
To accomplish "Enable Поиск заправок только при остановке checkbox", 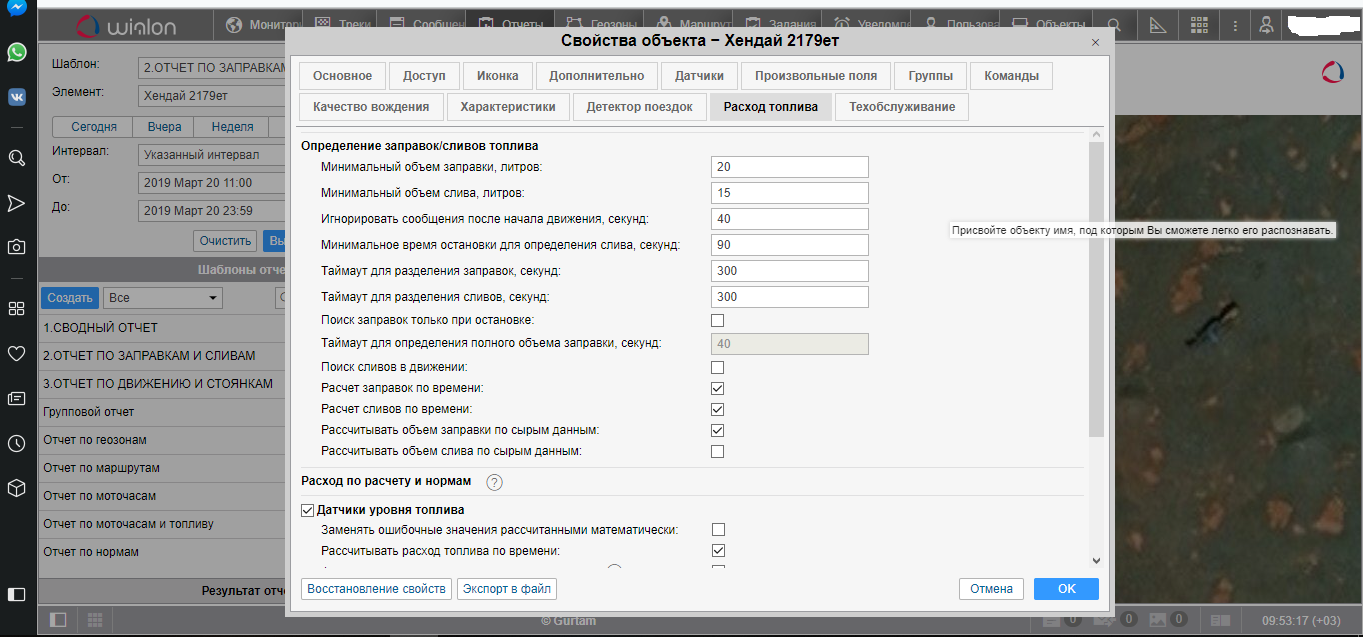I will pos(717,321).
